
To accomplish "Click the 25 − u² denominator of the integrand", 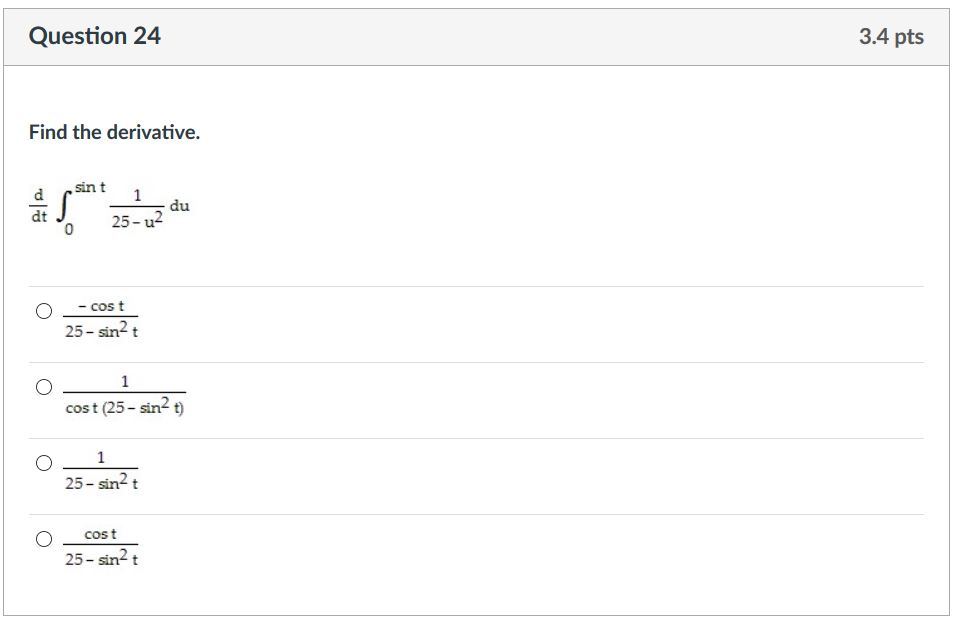I will pos(137,220).
